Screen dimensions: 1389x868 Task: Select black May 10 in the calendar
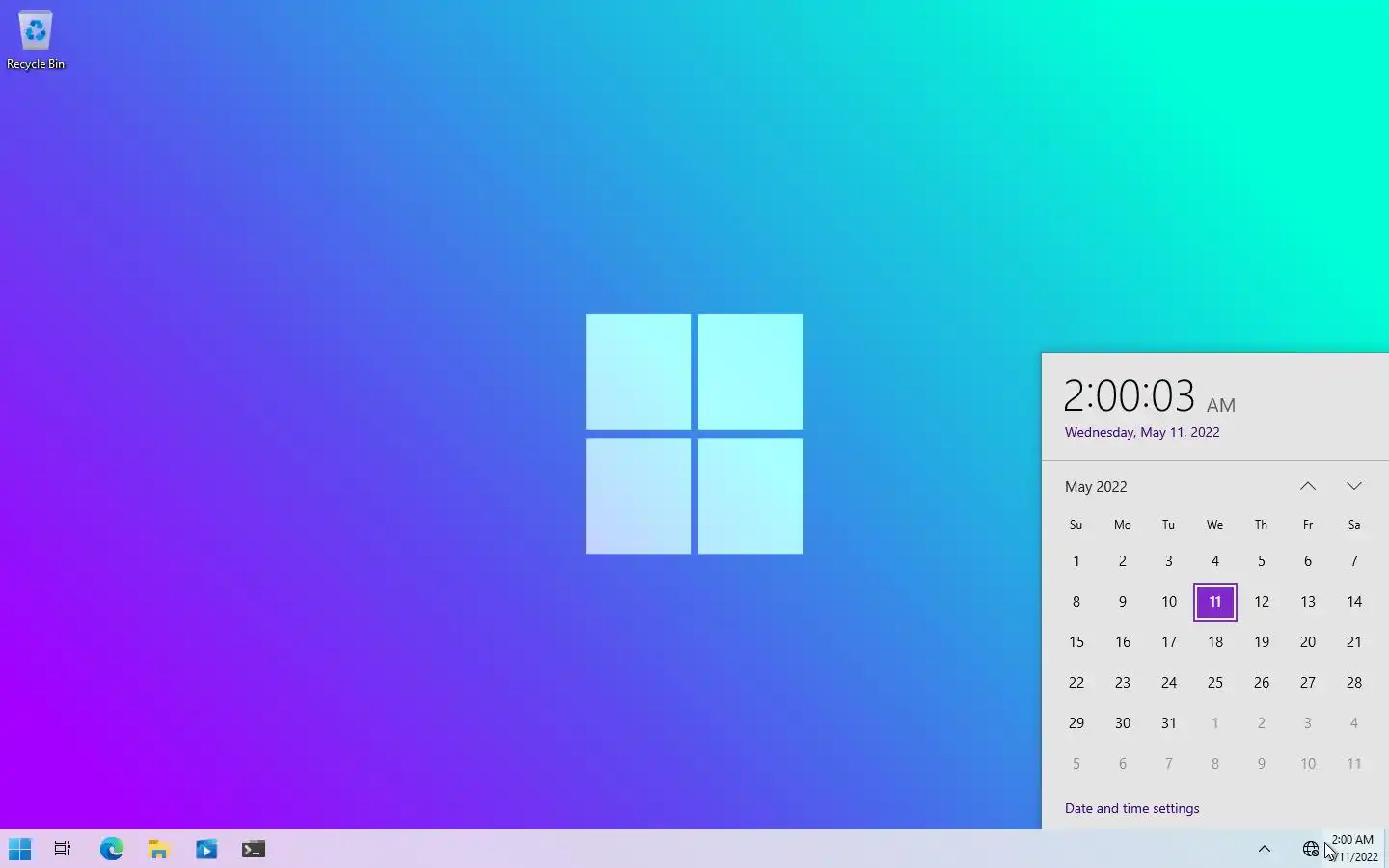pyautogui.click(x=1169, y=602)
